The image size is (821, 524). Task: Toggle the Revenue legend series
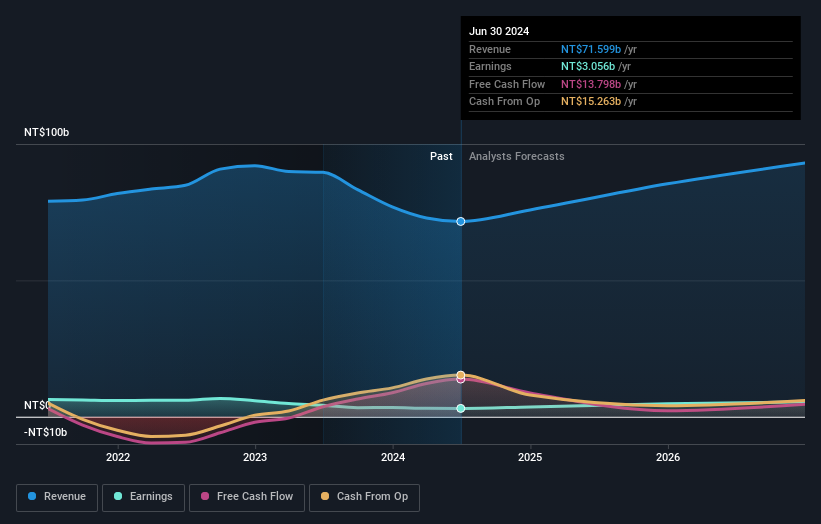[57, 497]
